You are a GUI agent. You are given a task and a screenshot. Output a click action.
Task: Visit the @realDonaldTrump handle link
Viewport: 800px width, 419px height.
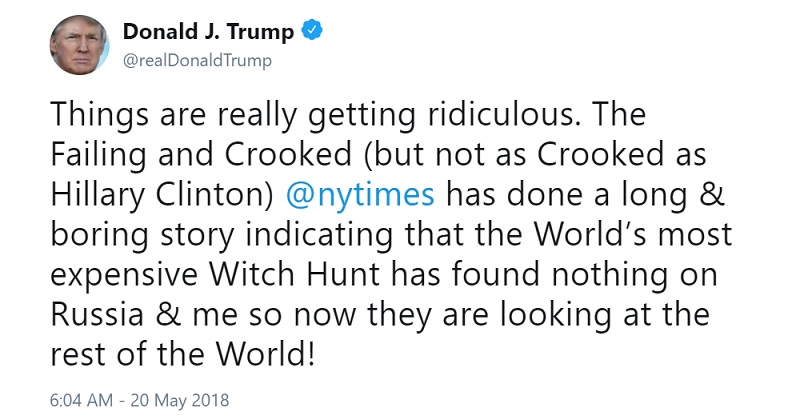click(x=197, y=61)
